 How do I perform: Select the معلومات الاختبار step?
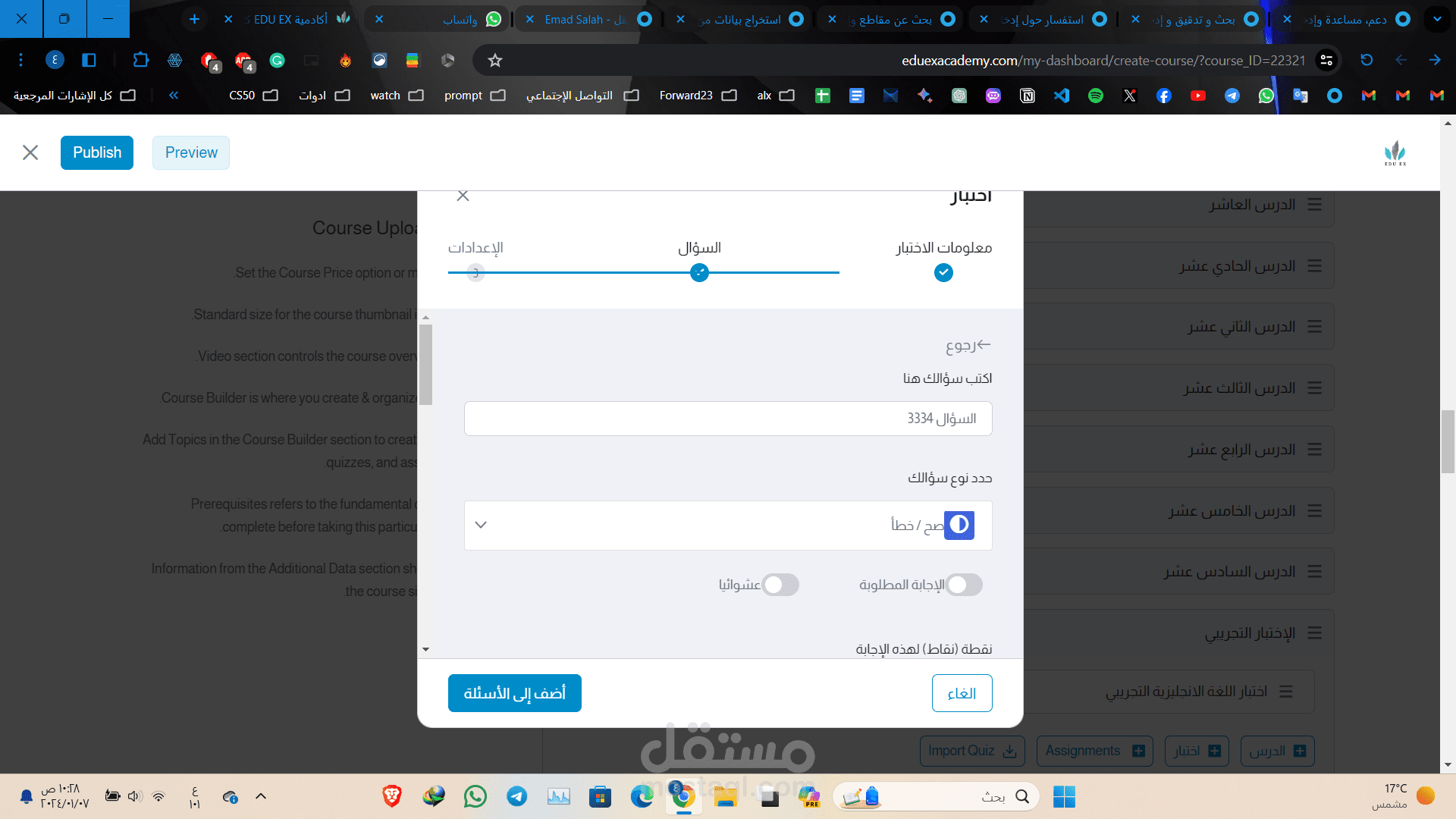(x=943, y=272)
